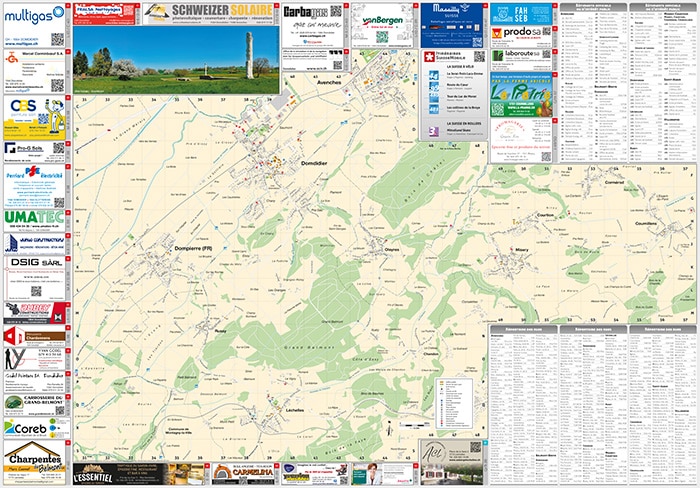
Task: Click the Oleyres village label
Action: 392,250
